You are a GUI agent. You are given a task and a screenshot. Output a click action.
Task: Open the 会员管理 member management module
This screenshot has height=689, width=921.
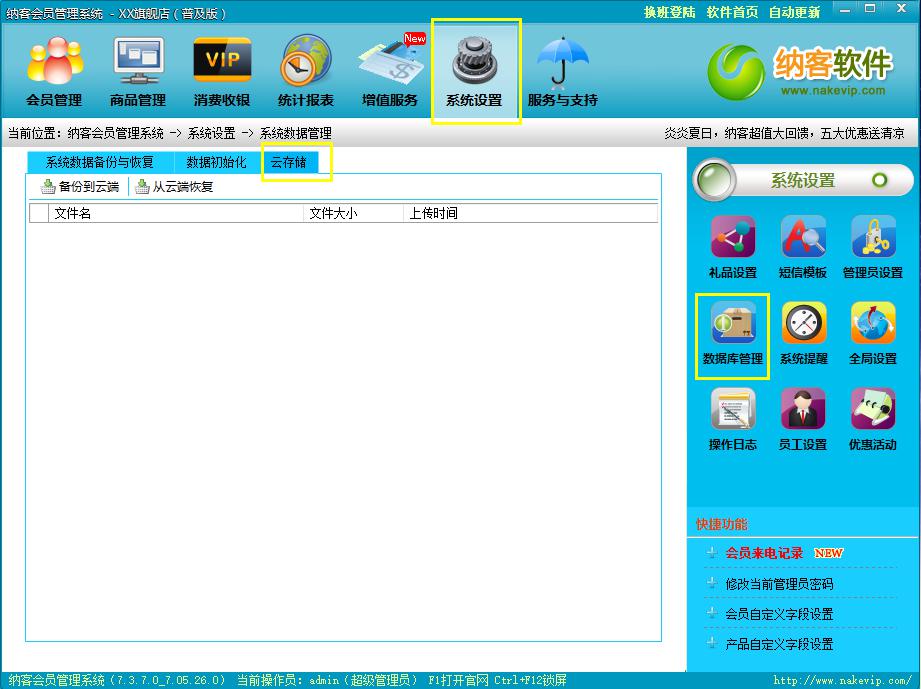(x=54, y=72)
